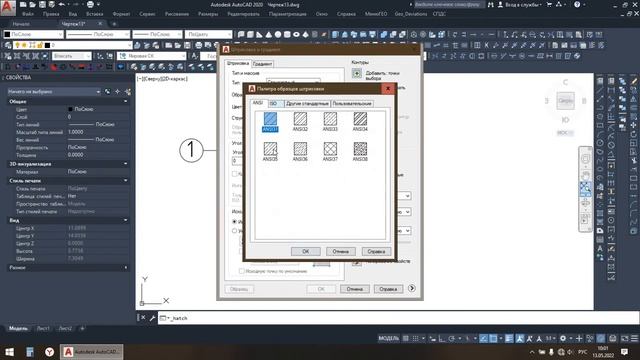Select the Pyramid 3D solid tool
The width and height of the screenshot is (640, 360).
click(x=306, y=35)
